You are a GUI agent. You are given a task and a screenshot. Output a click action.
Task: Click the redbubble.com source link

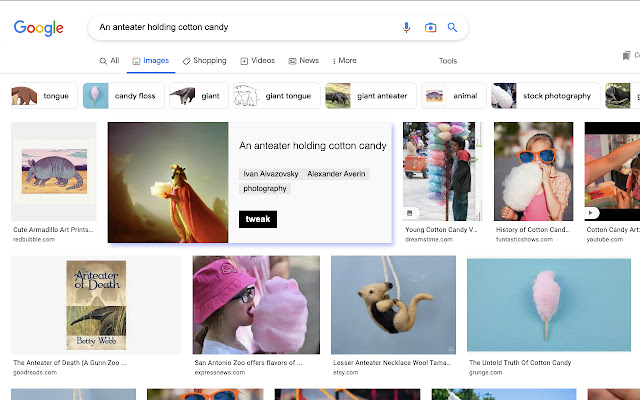tap(34, 240)
